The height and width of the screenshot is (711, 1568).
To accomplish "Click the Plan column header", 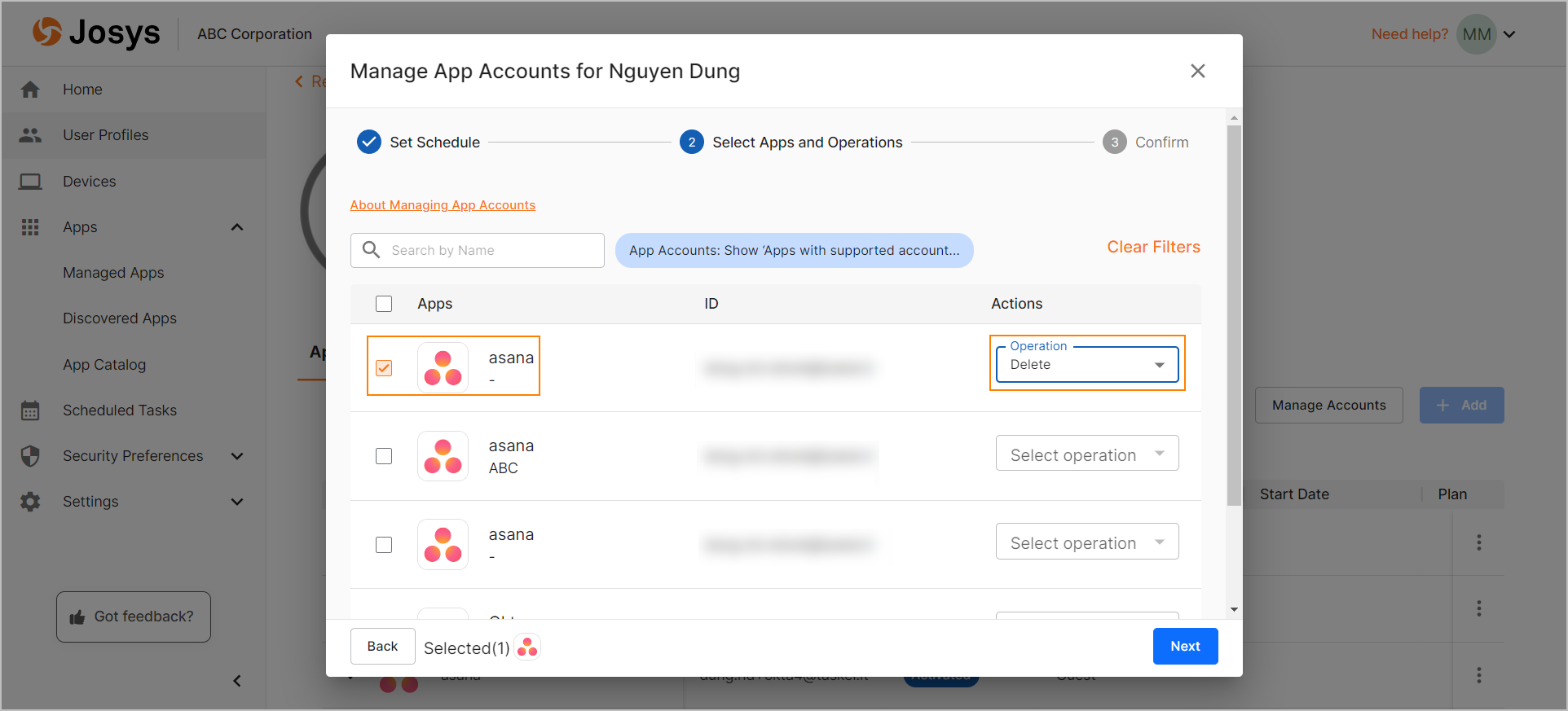I will [x=1452, y=494].
